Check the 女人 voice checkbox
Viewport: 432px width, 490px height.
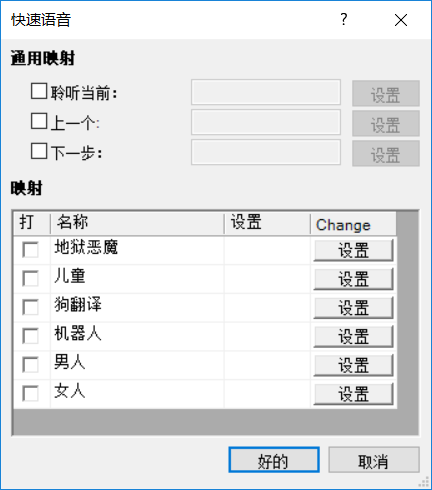coord(30,393)
